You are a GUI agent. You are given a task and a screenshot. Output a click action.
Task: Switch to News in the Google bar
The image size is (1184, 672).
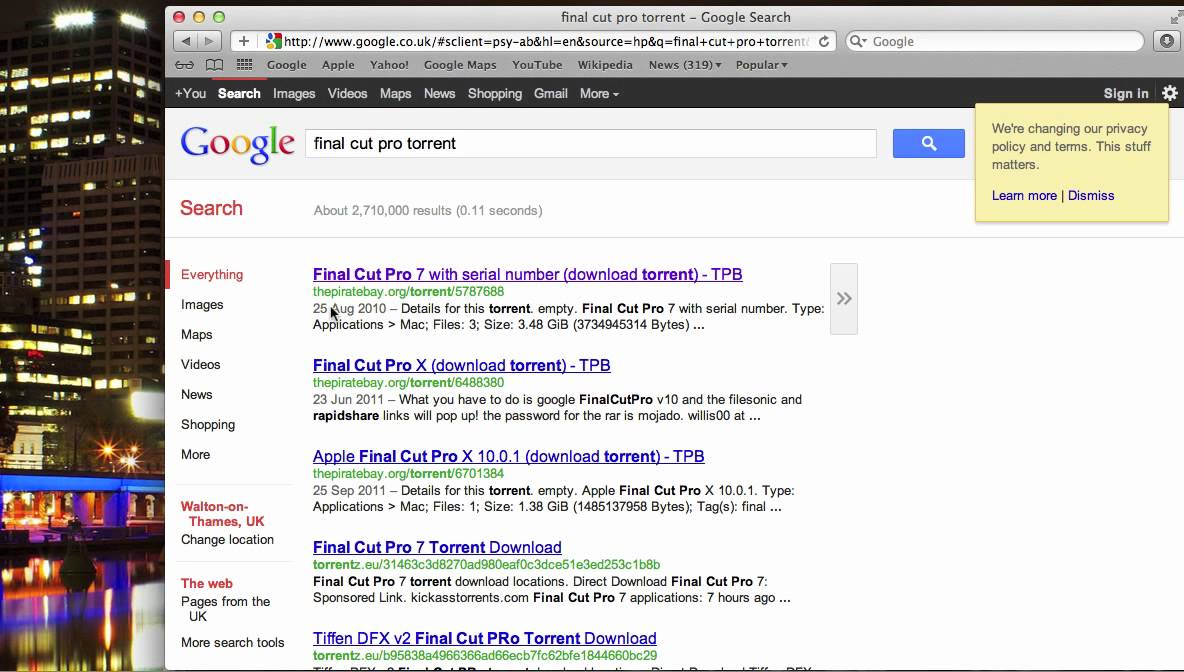tap(439, 94)
